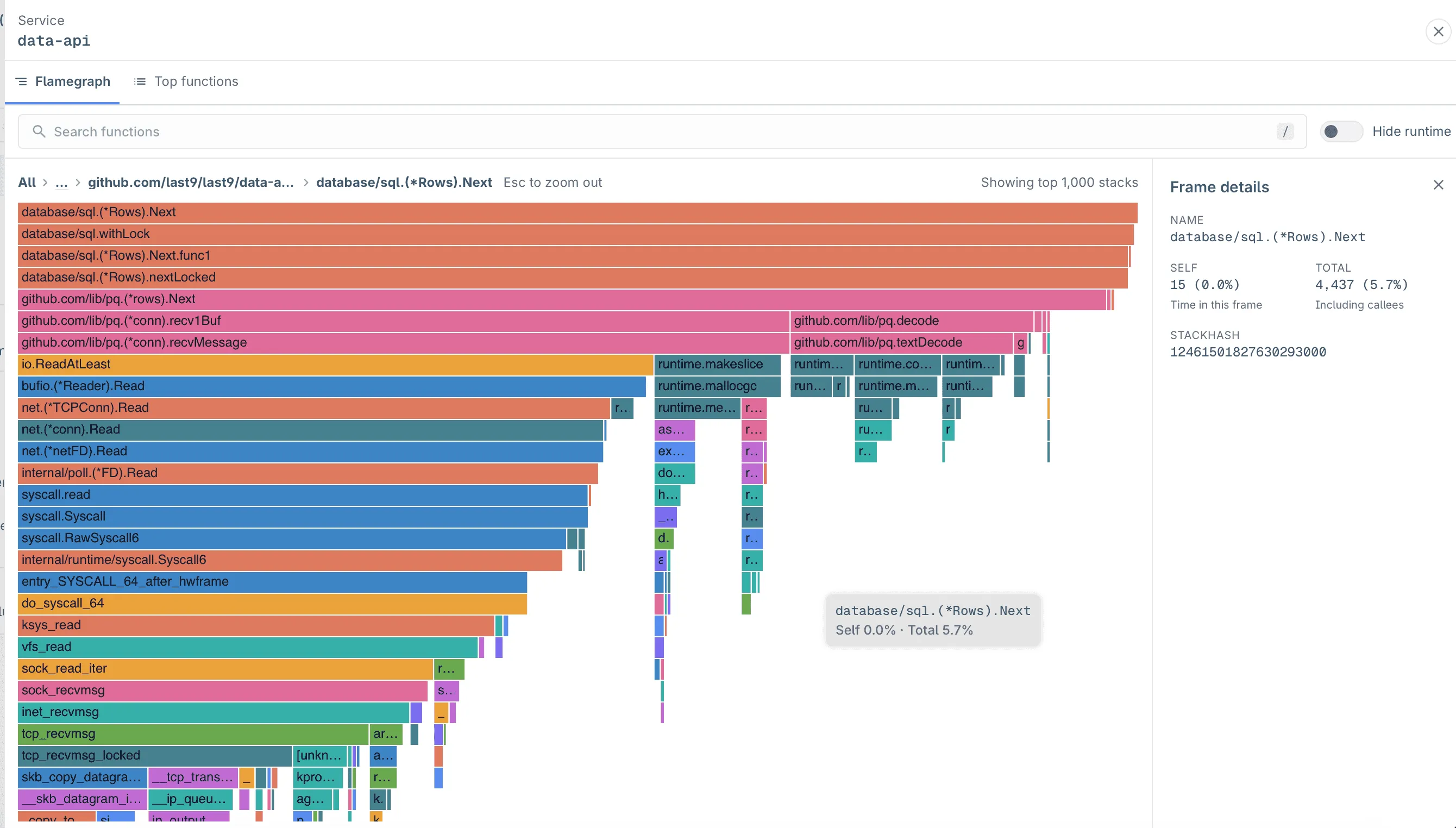The width and height of the screenshot is (1456, 828).
Task: Open the github.com/last9/last9/data-a... breadcrumb
Action: click(191, 183)
